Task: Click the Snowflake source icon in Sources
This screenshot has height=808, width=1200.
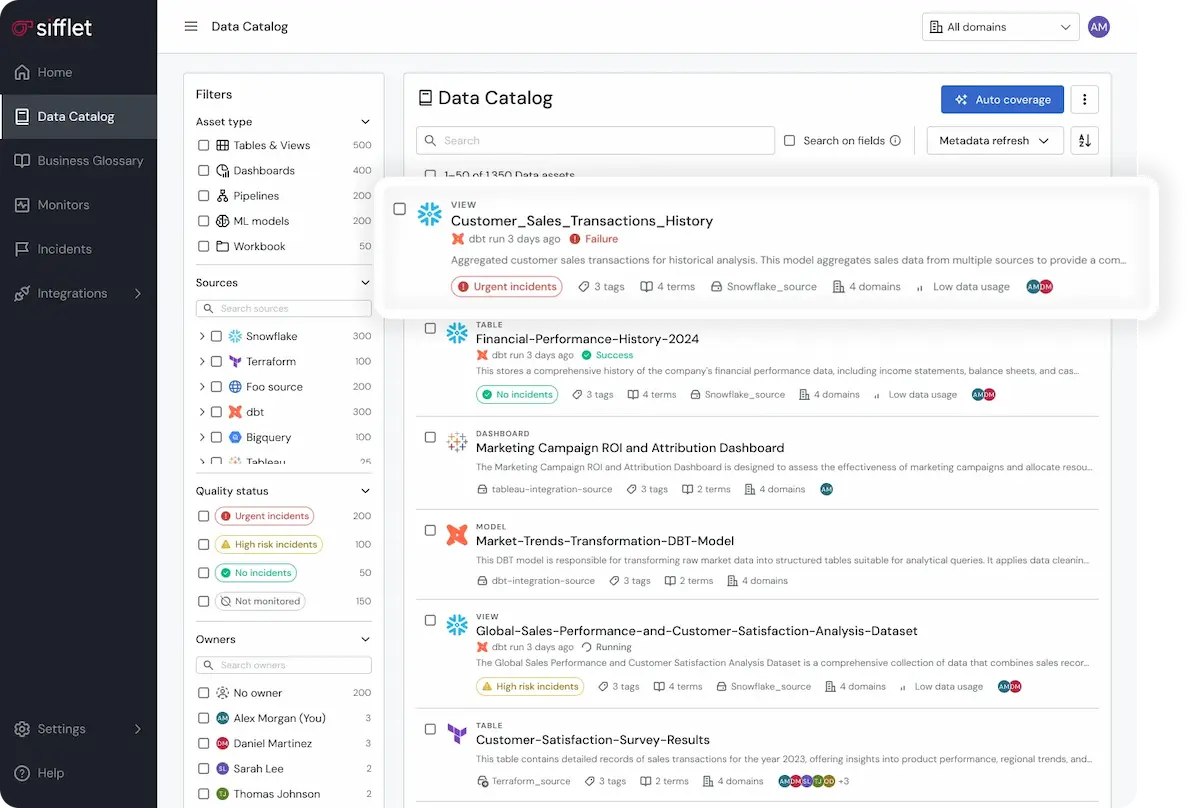Action: (x=235, y=336)
